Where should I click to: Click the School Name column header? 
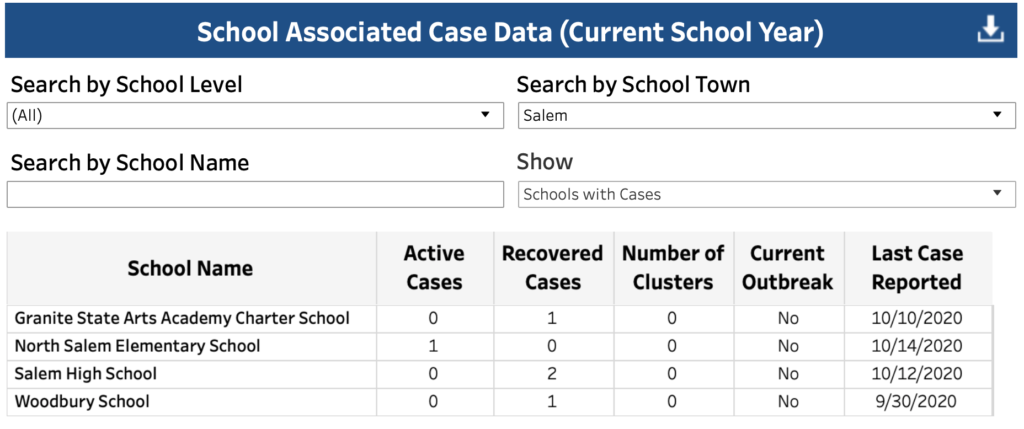click(x=190, y=268)
